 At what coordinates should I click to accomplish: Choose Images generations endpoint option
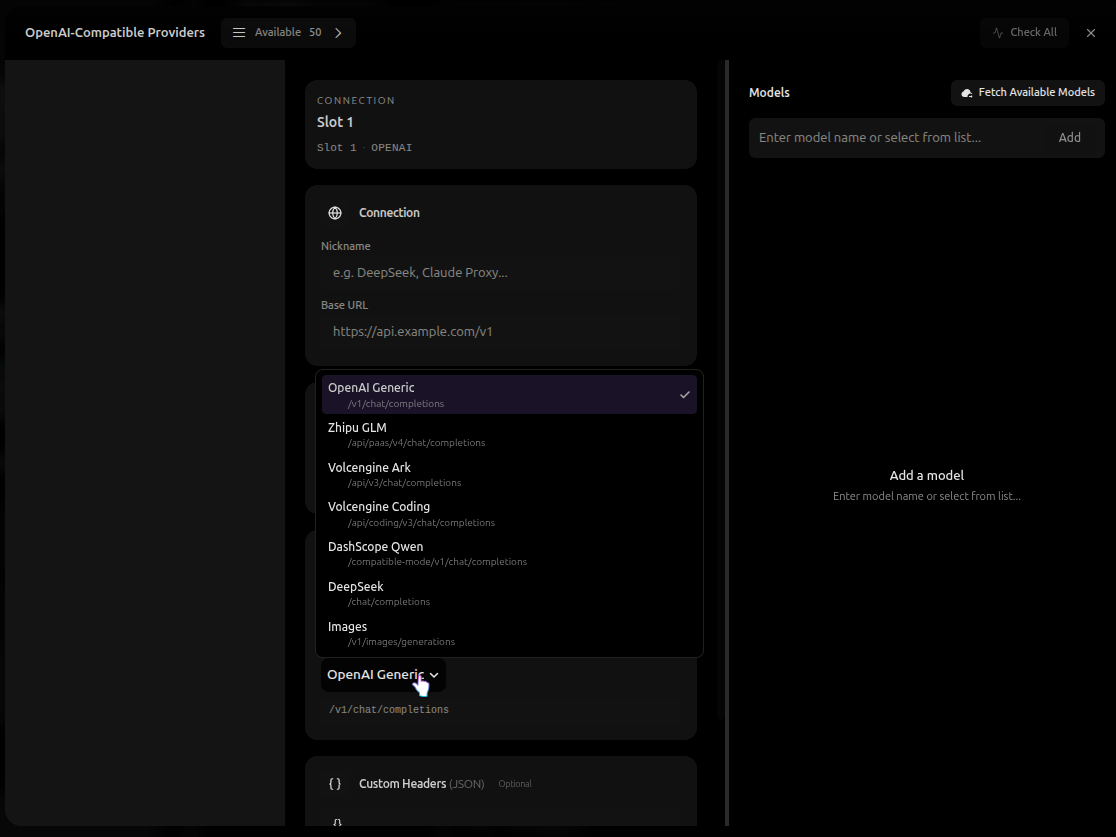point(509,633)
